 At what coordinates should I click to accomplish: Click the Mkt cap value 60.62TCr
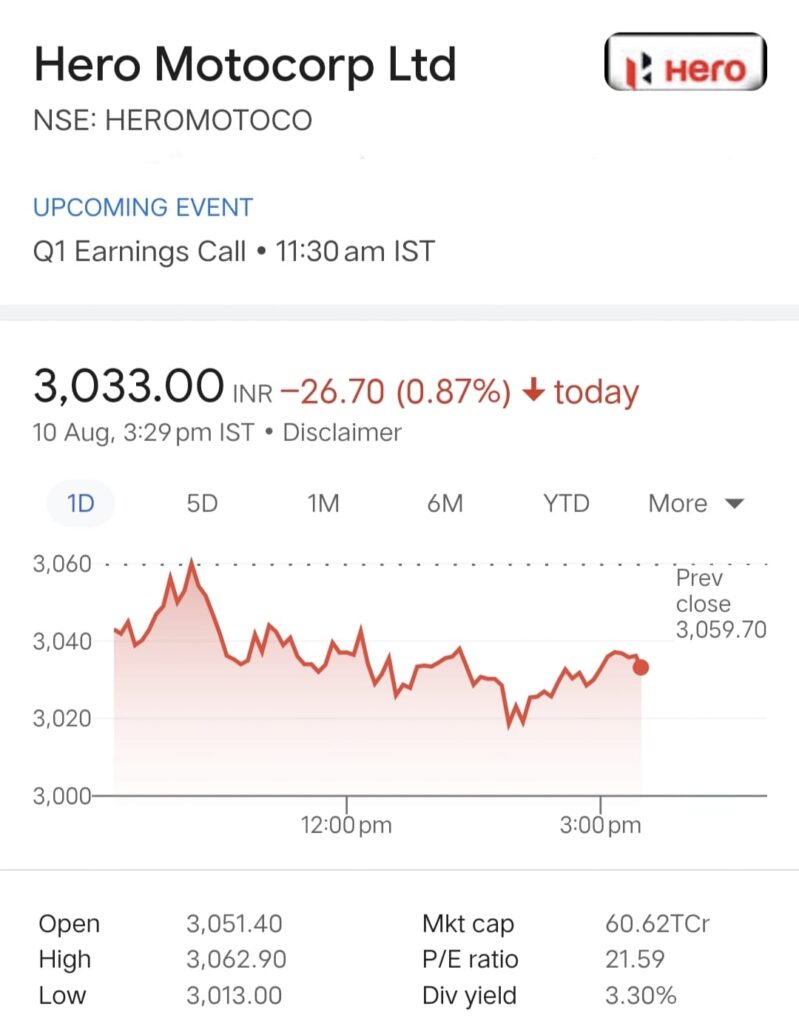pyautogui.click(x=657, y=923)
